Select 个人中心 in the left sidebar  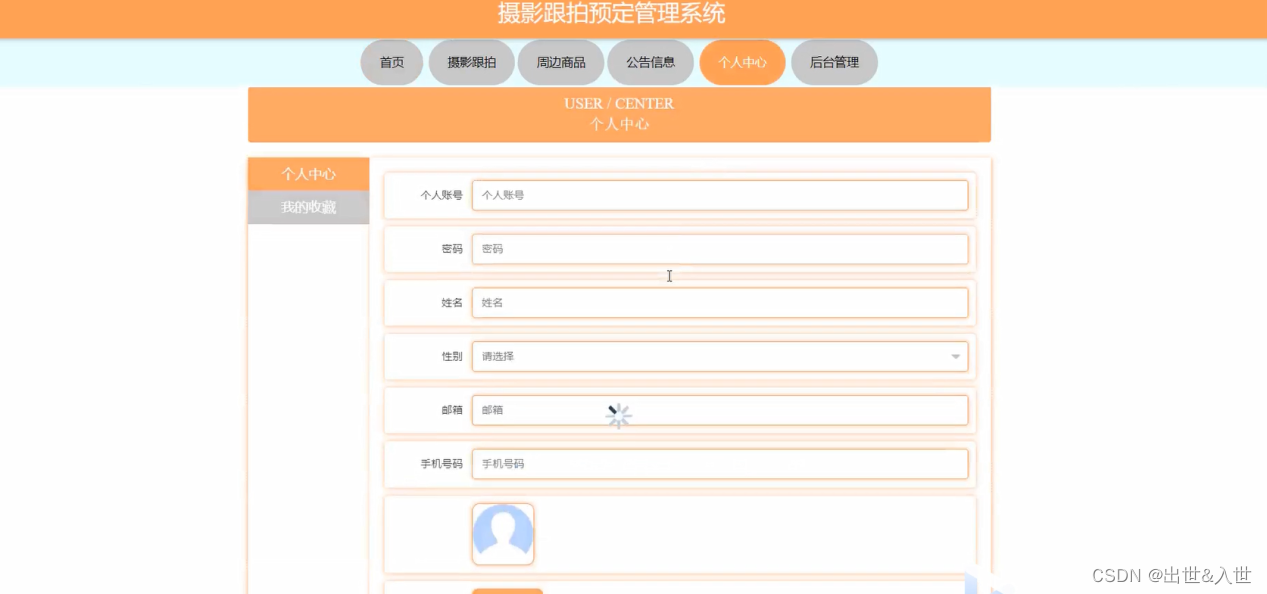[308, 174]
